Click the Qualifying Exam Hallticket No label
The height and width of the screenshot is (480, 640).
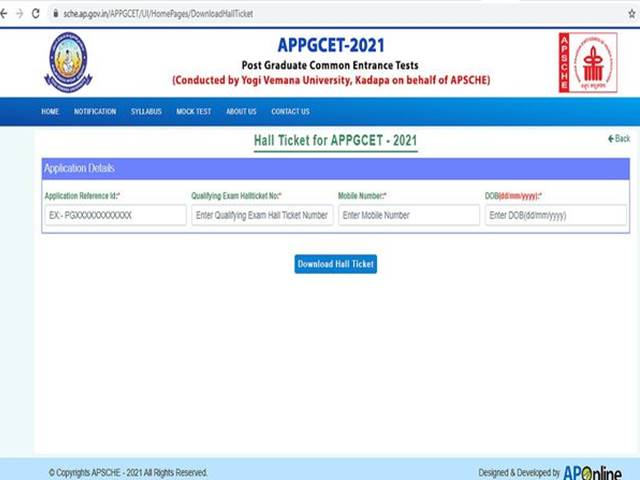[236, 196]
